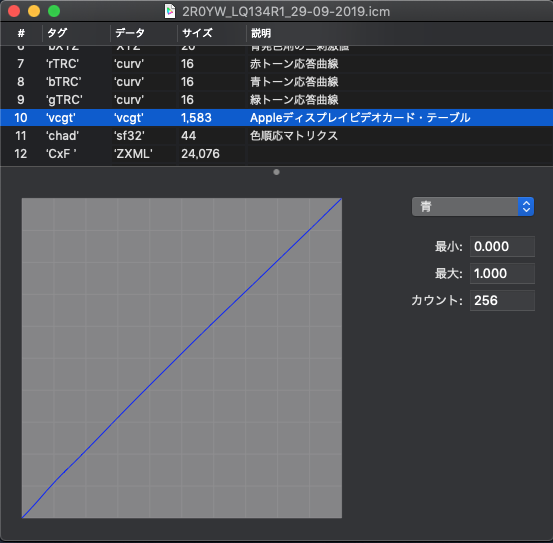Viewport: 553px width, 543px height.
Task: Select the 'CxF ' ZXML tag row
Action: (x=276, y=154)
